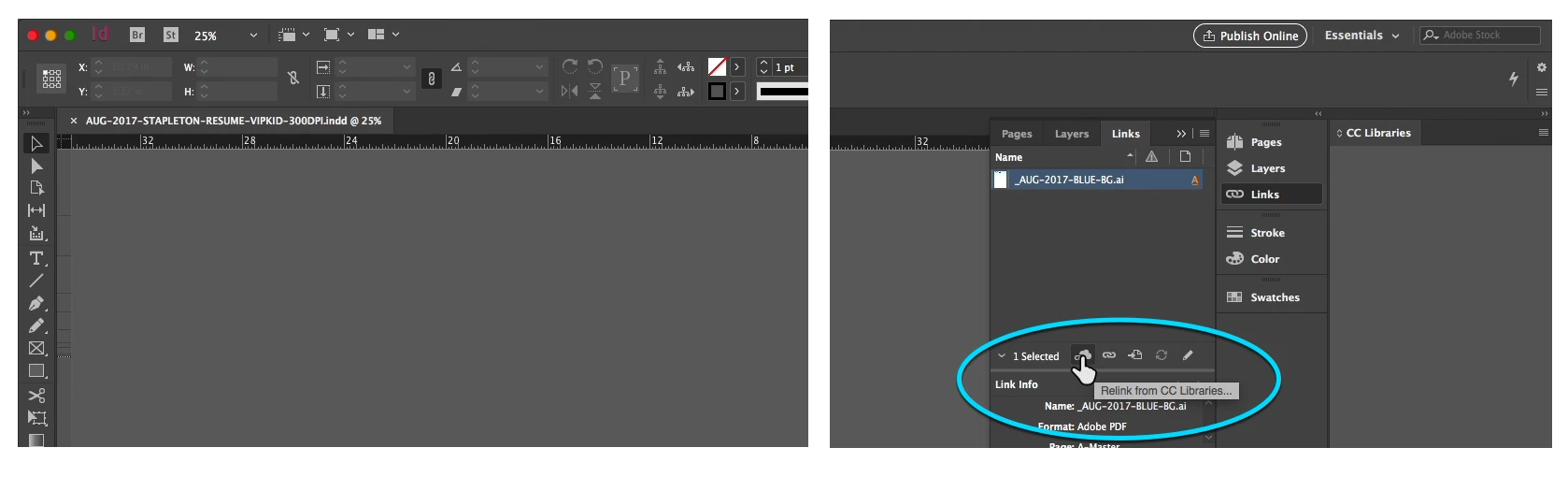
Task: Open the control panel settings gear
Action: (1542, 67)
